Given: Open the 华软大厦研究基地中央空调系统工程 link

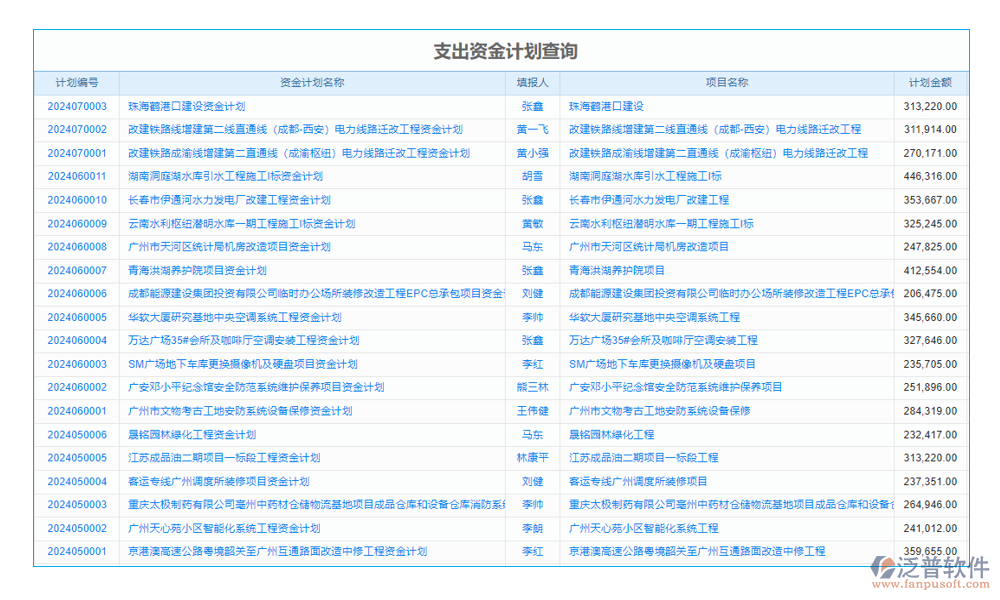Looking at the screenshot, I should [655, 317].
